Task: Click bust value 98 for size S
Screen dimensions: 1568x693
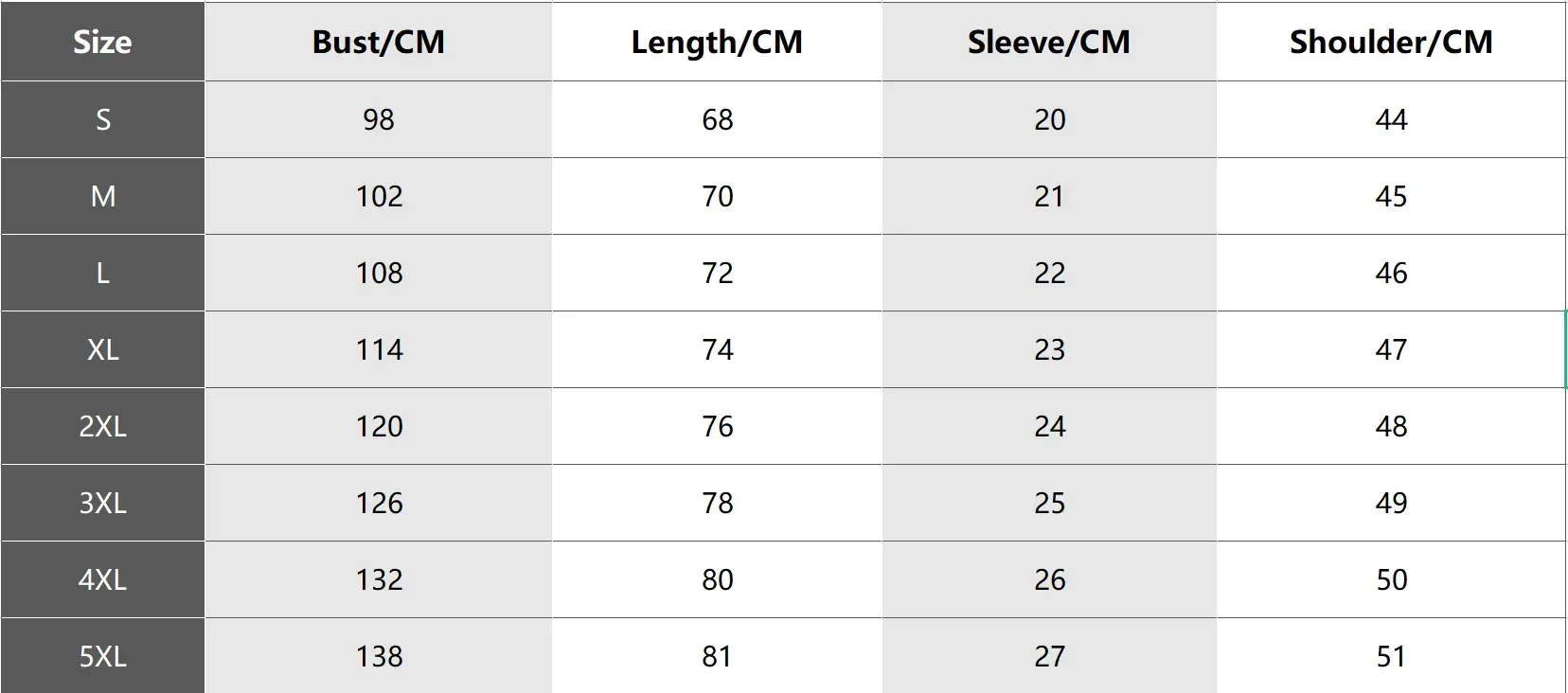Action: click(x=378, y=119)
